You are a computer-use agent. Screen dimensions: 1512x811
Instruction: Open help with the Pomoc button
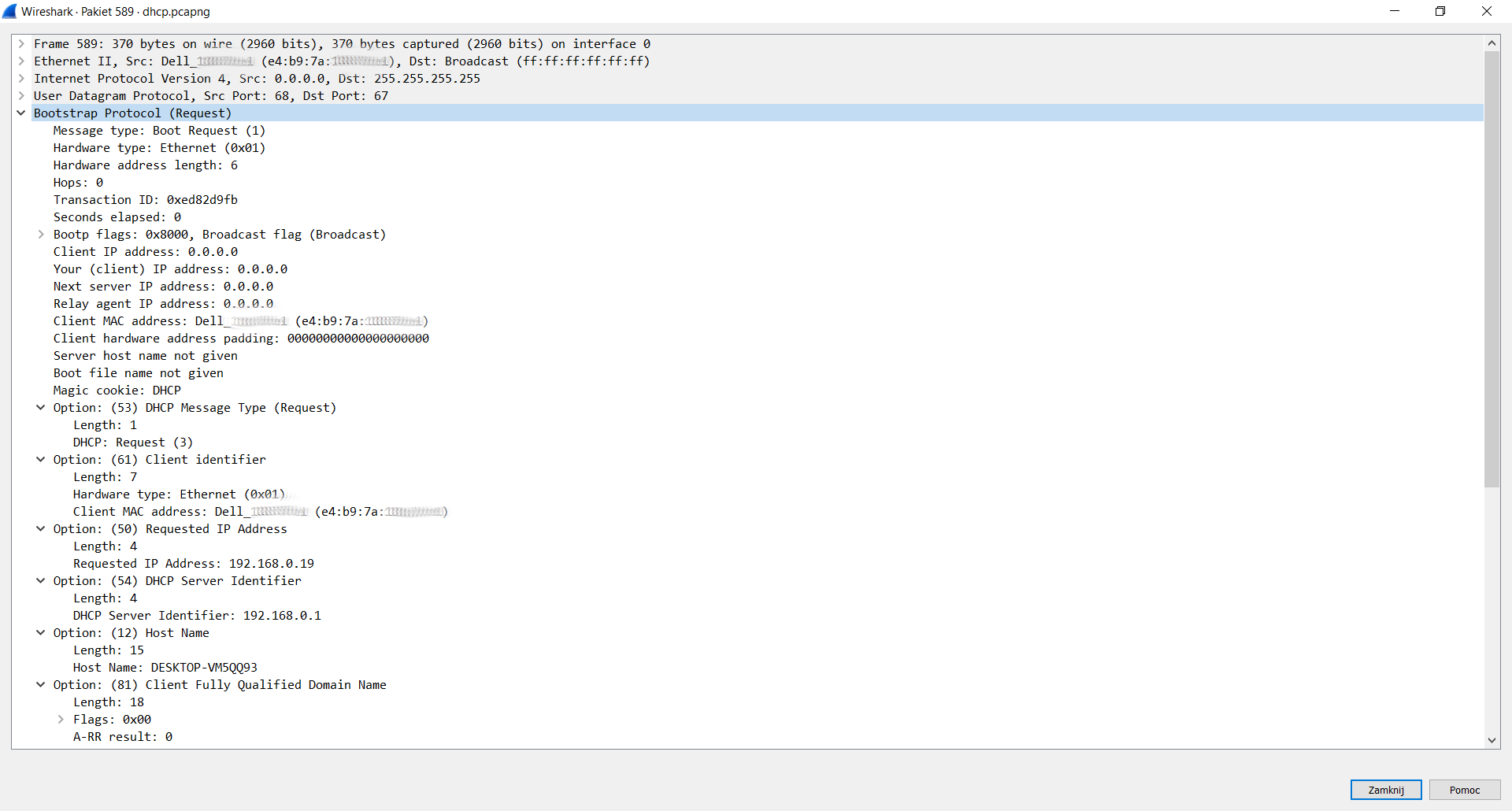[x=1465, y=790]
